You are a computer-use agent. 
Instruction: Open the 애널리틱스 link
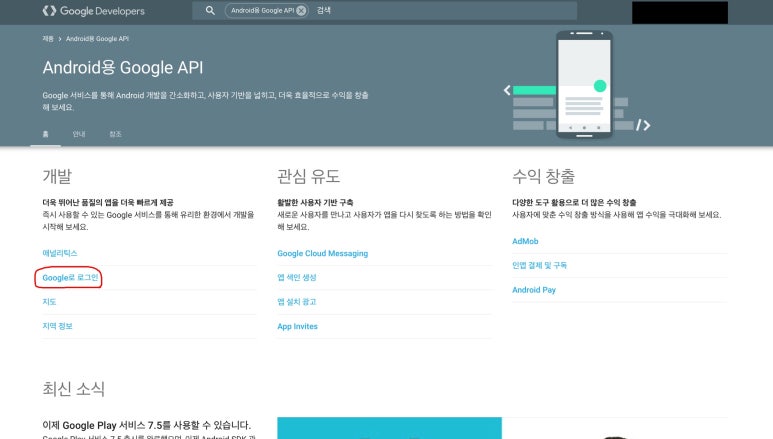(60, 253)
